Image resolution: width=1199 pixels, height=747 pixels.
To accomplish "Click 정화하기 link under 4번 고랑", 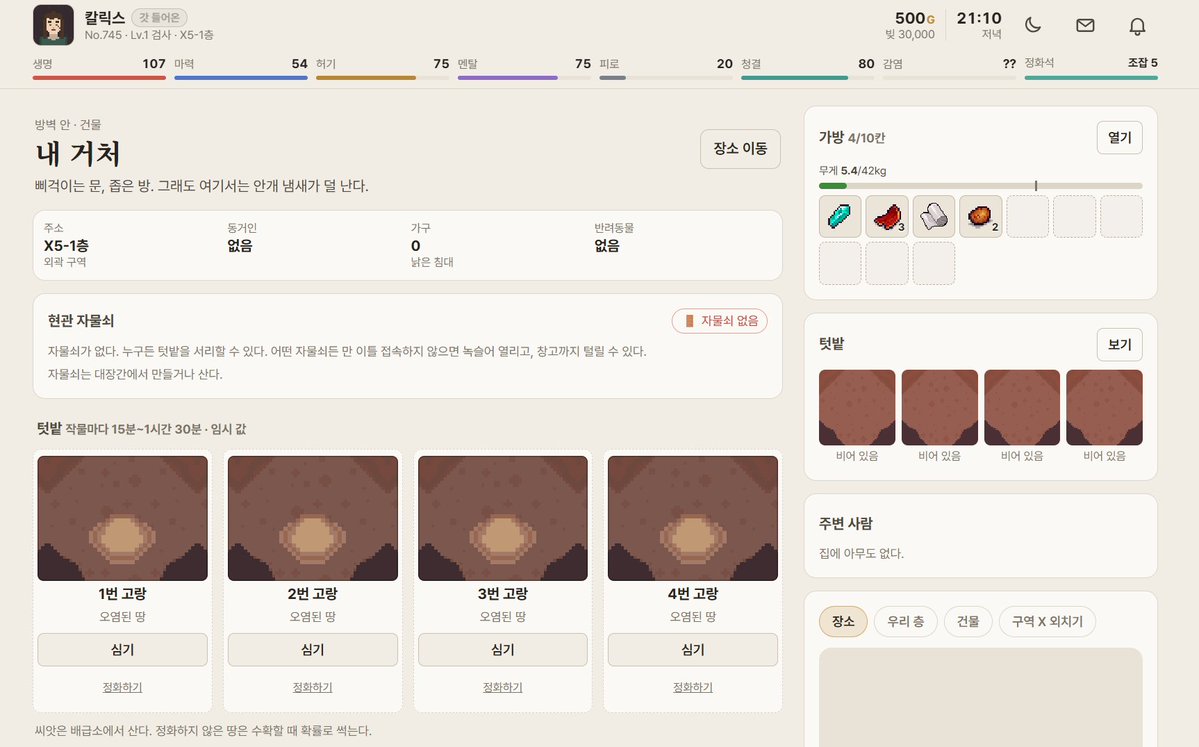I will point(693,687).
